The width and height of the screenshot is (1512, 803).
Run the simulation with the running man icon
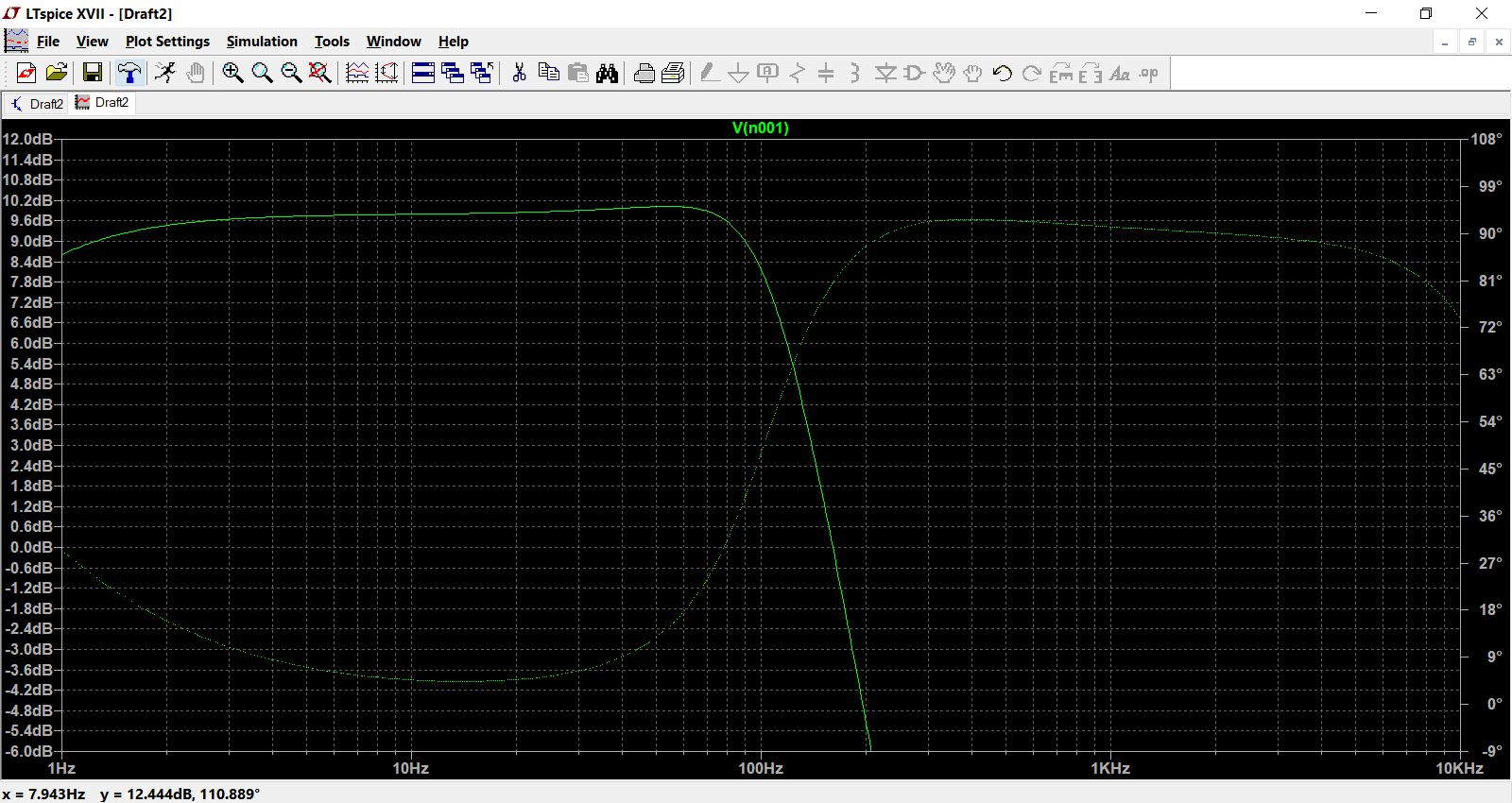tap(165, 73)
